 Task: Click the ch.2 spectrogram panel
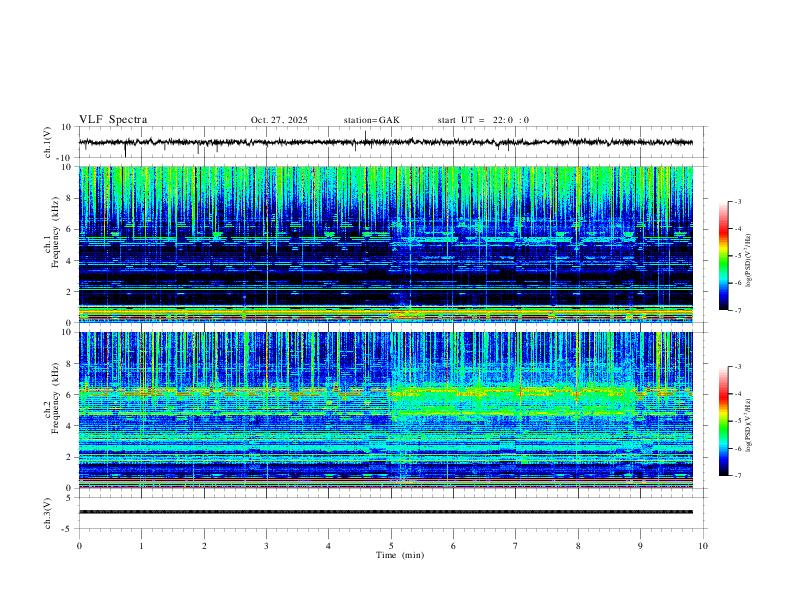[385, 410]
